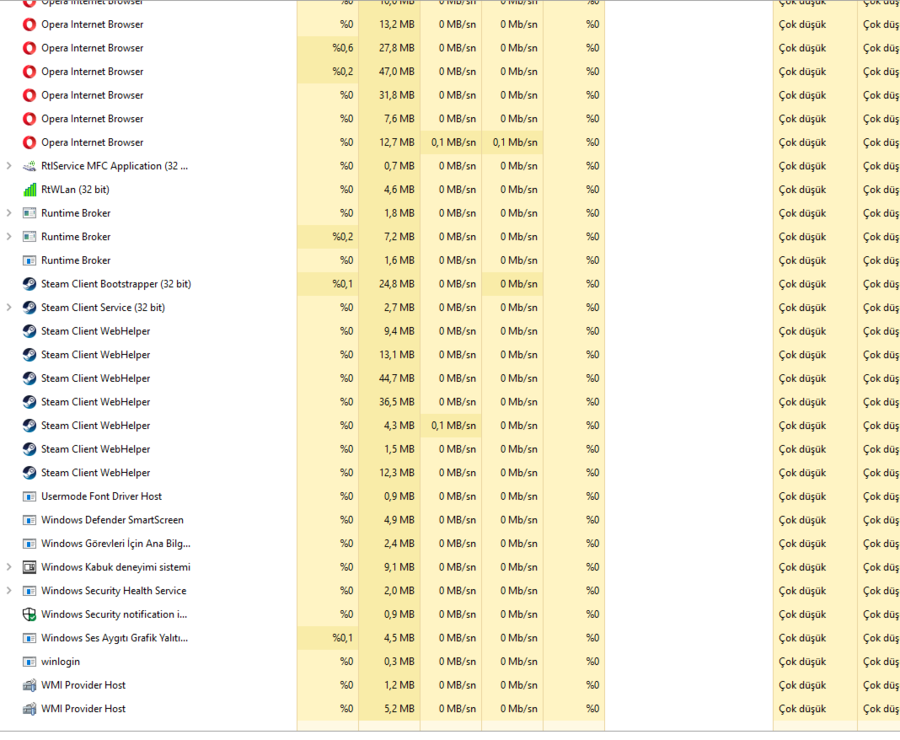Click the Windows Security Health Service icon
This screenshot has height=740, width=900.
click(29, 591)
